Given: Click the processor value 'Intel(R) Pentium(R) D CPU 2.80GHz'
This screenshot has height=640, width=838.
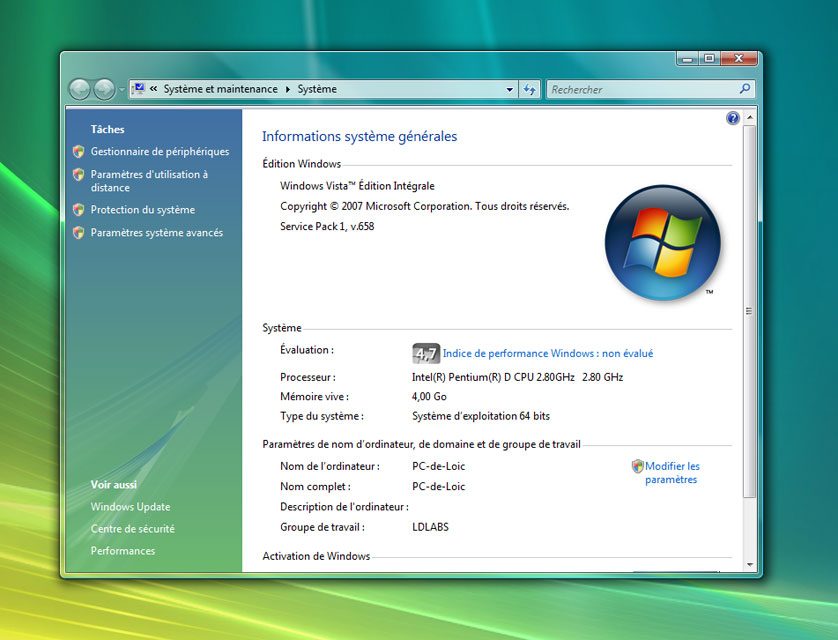Looking at the screenshot, I should [x=493, y=377].
